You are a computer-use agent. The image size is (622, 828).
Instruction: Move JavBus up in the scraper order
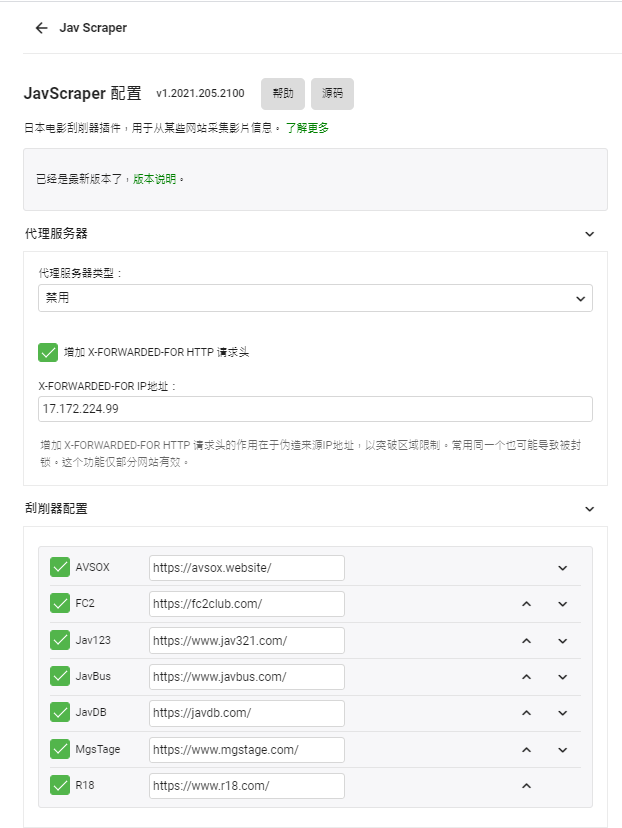(x=526, y=676)
